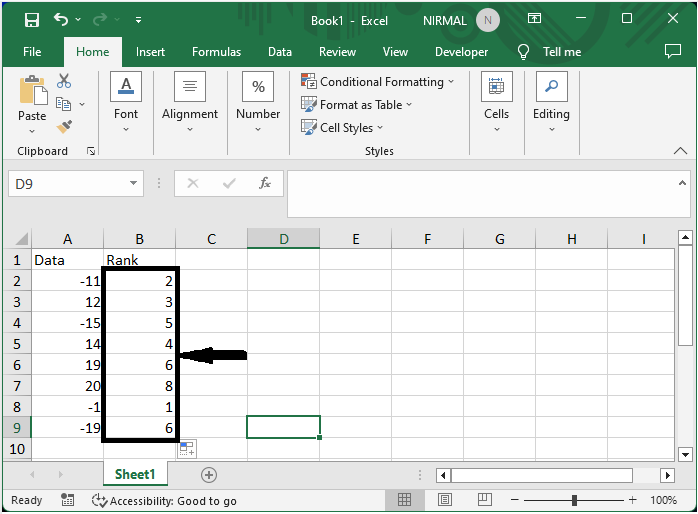This screenshot has width=698, height=514.
Task: Expand the Copy dropdown arrow
Action: [82, 104]
